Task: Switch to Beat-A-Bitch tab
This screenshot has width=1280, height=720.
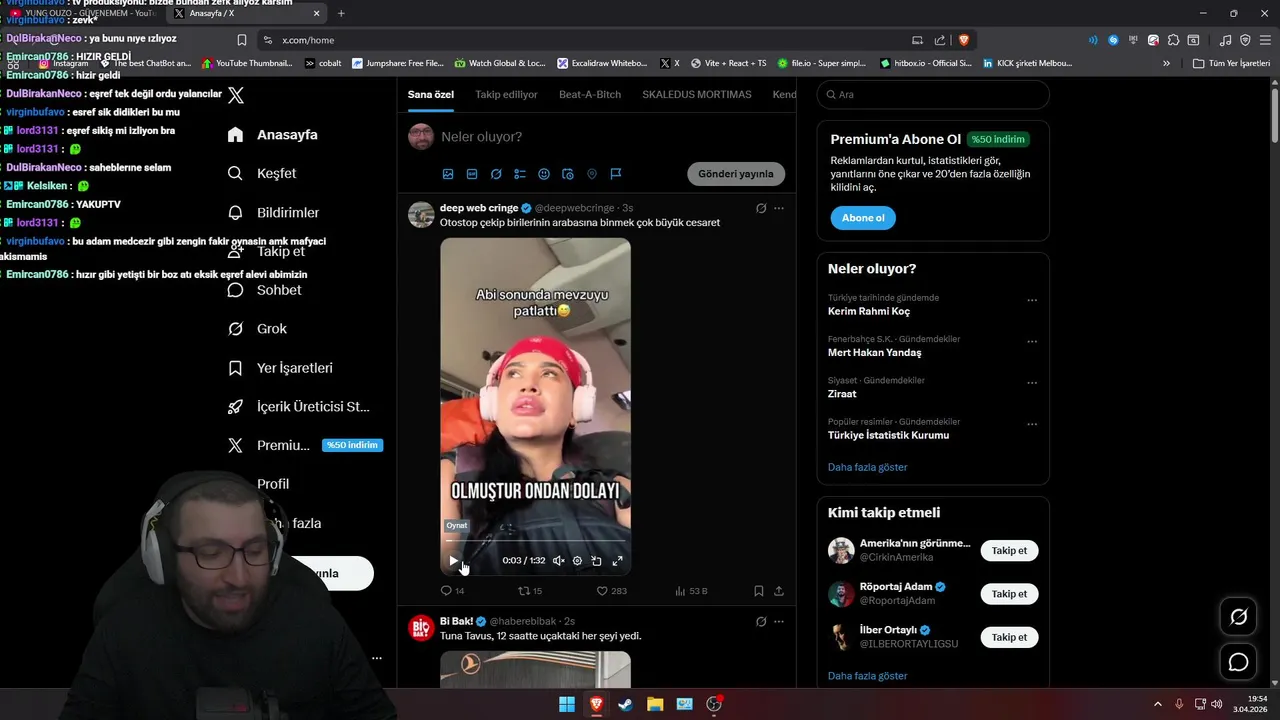Action: (590, 95)
